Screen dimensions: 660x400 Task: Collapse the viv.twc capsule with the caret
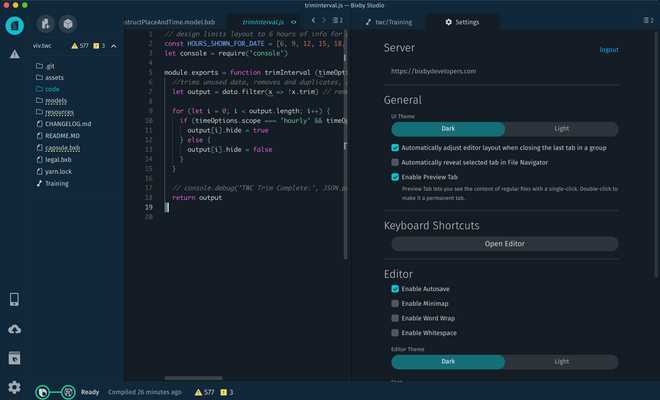pyautogui.click(x=114, y=45)
